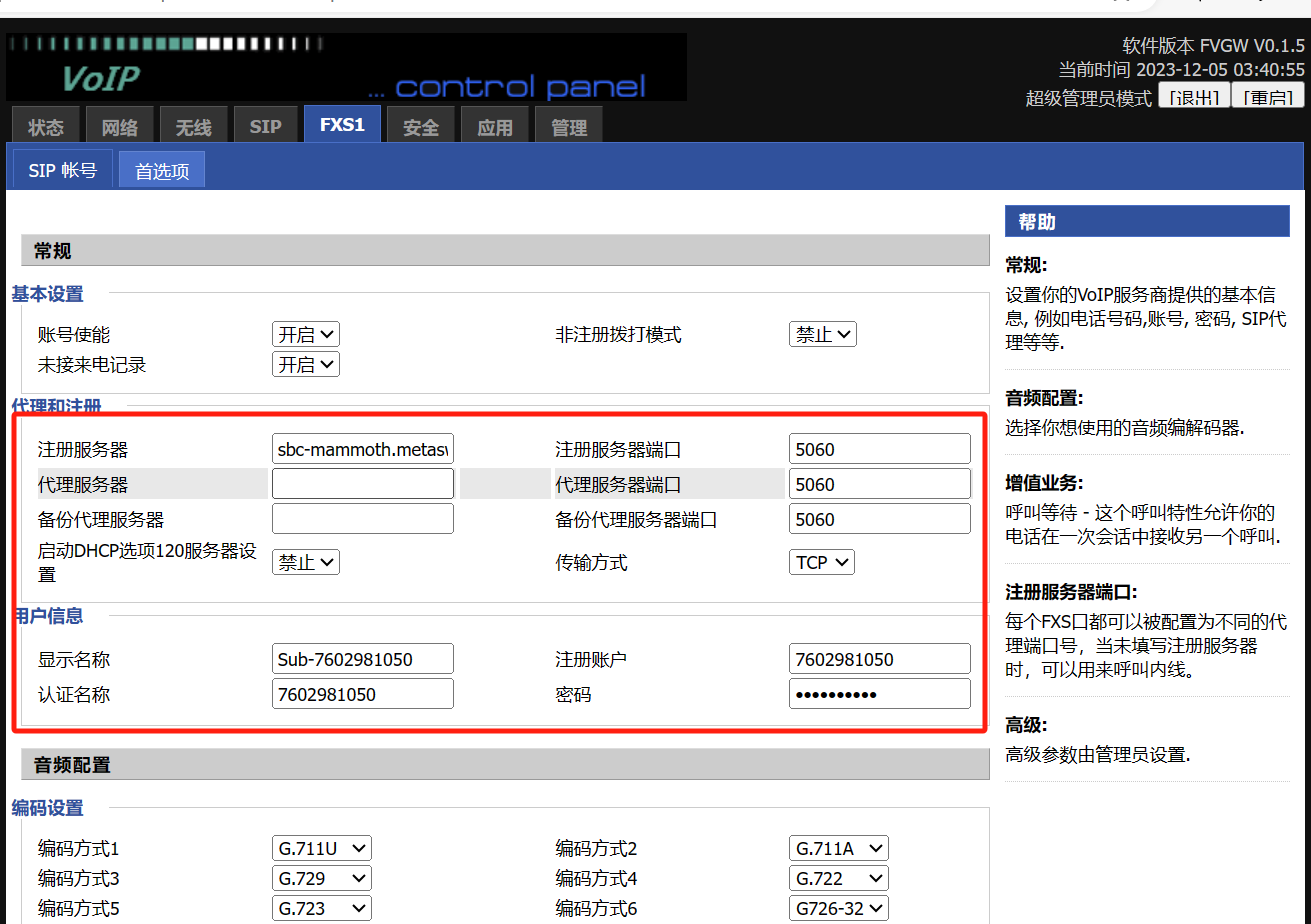
Task: Open the 安全 tab
Action: tap(421, 127)
